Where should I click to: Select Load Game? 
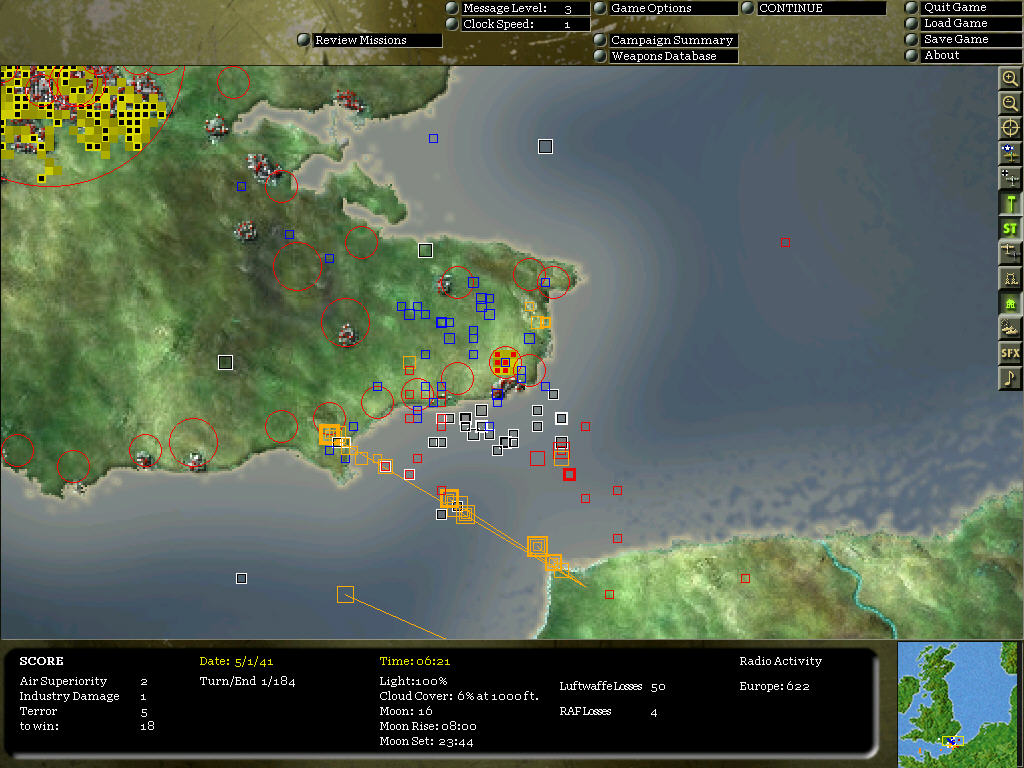(963, 24)
